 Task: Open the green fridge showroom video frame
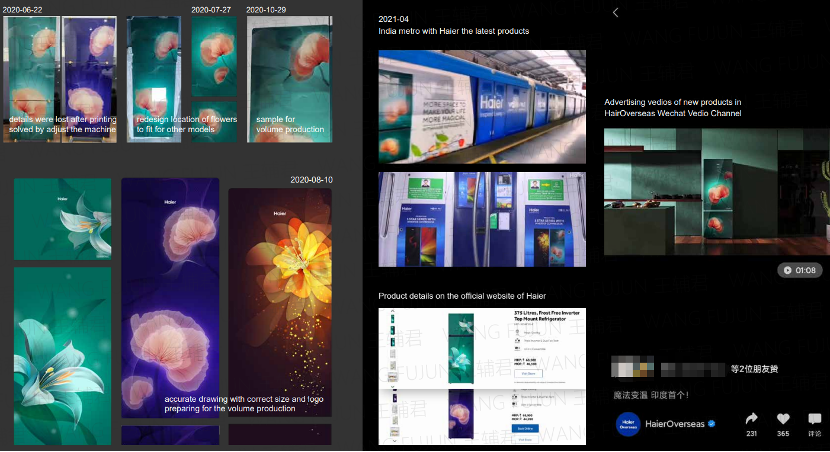(717, 192)
